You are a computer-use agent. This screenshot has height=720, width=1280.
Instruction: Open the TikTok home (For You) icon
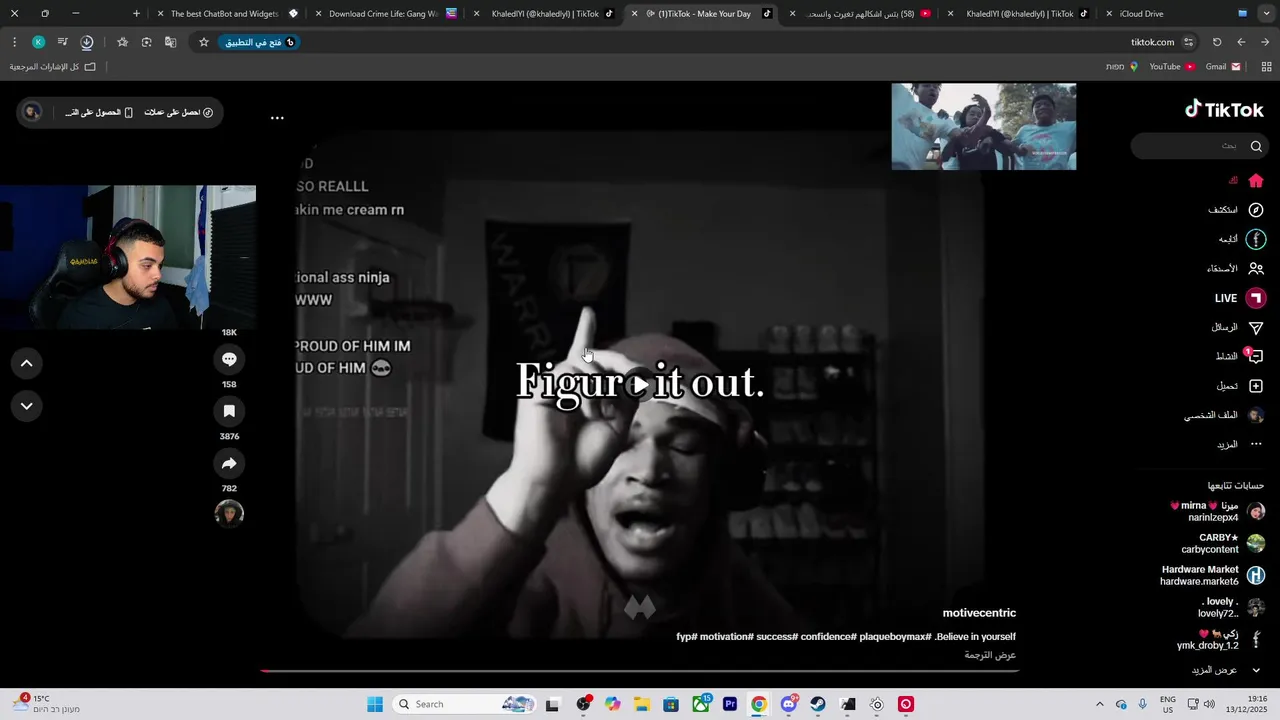(x=1256, y=181)
